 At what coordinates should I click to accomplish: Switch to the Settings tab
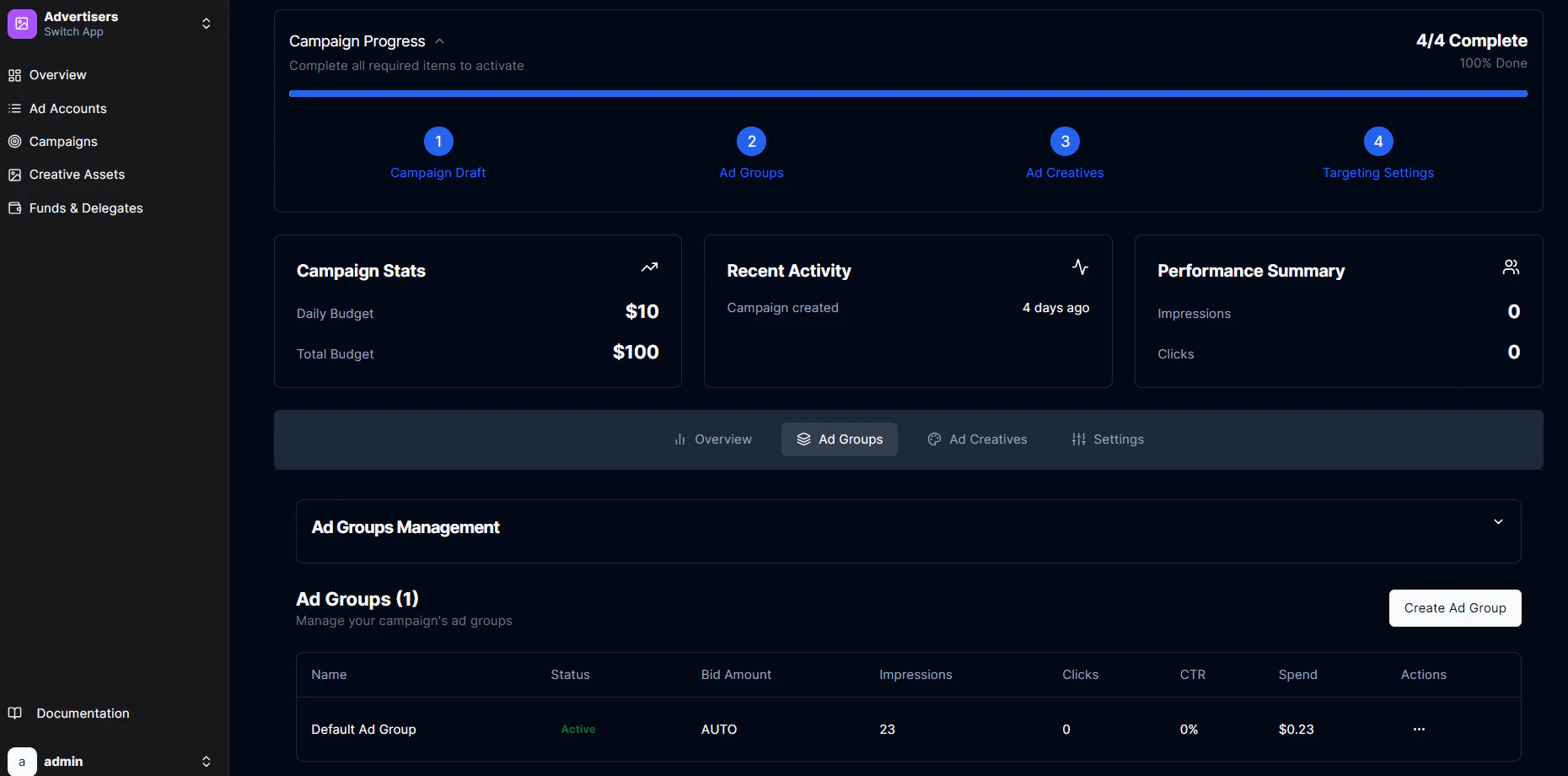1108,439
